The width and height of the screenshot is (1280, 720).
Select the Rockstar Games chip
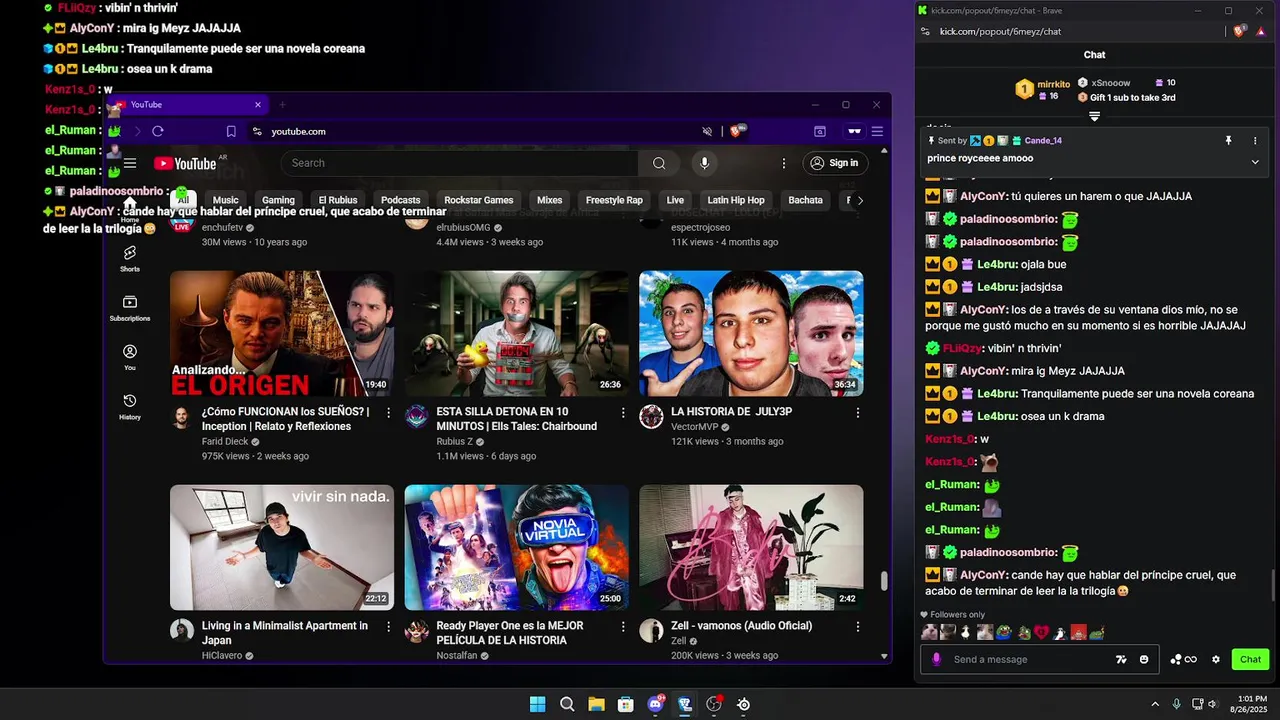click(479, 200)
